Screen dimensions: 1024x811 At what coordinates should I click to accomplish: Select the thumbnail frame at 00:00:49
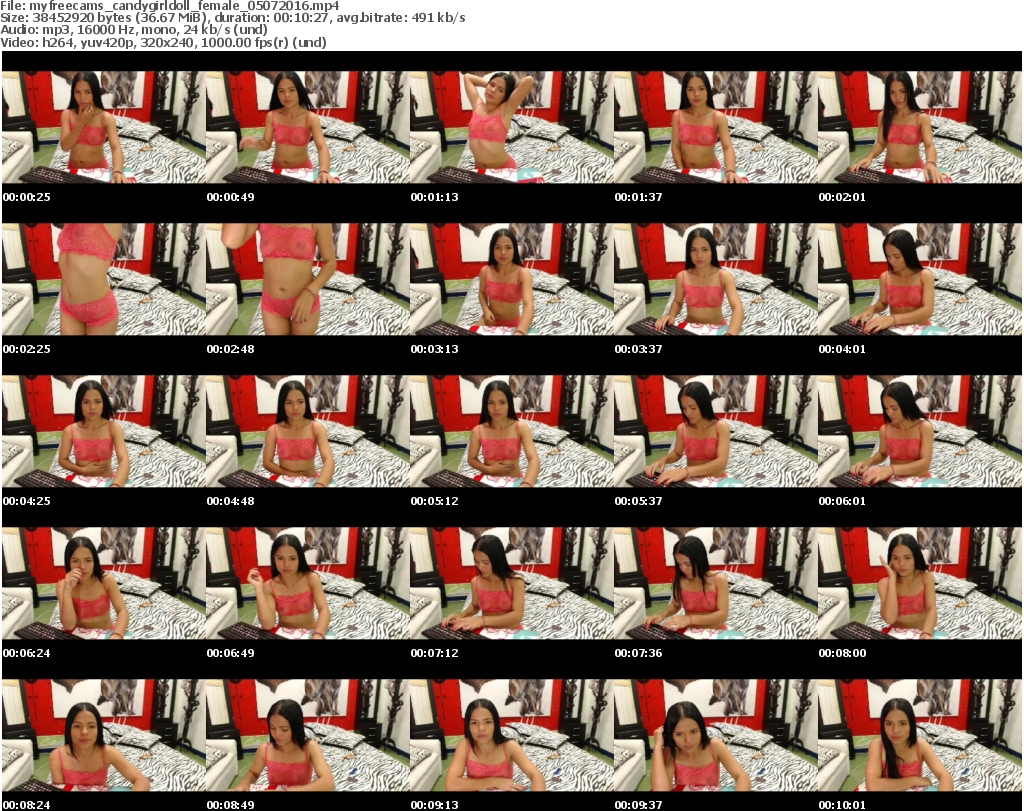click(x=308, y=127)
